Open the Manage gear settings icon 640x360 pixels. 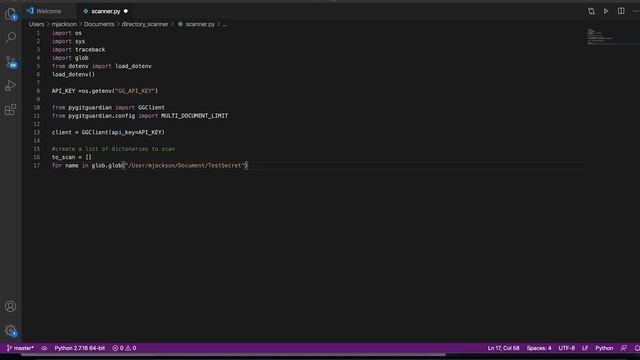(11, 330)
